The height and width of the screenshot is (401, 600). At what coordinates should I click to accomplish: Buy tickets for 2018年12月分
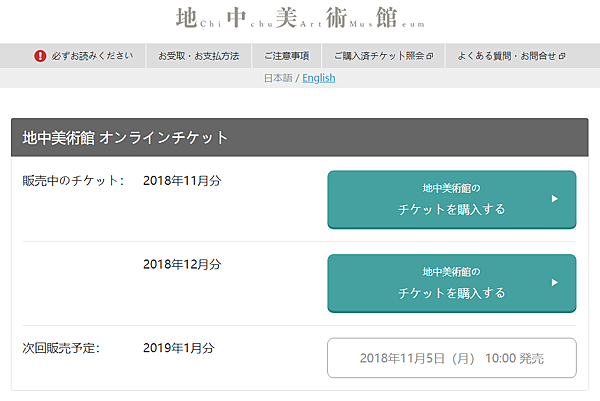tap(451, 283)
